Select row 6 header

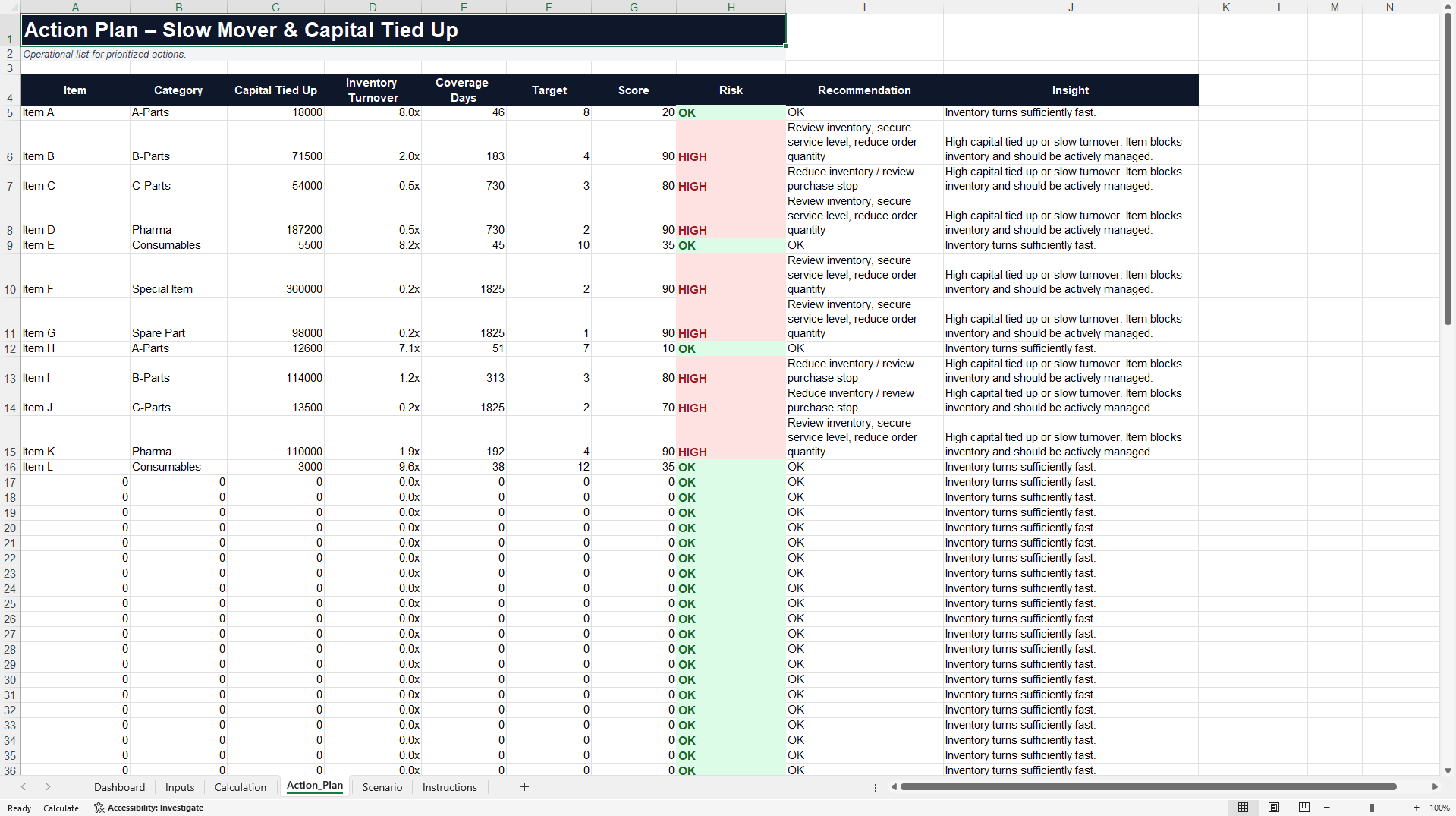pos(10,143)
